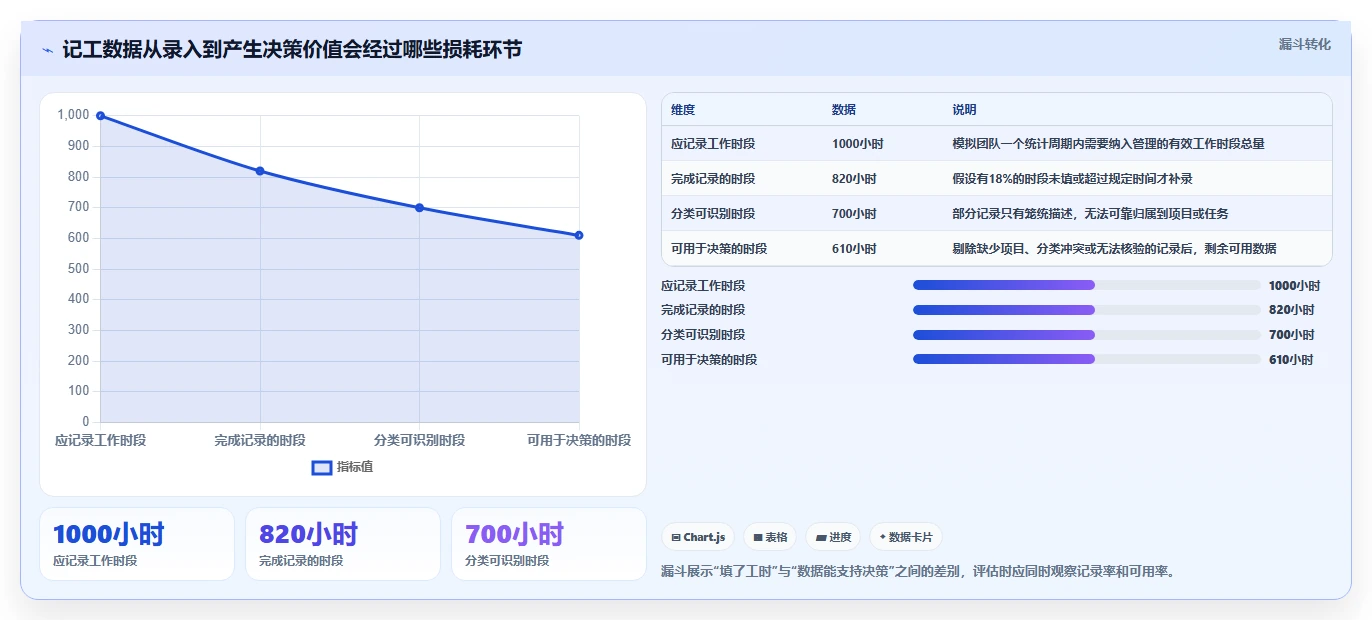Click the 610小时 value beside progress bar
1372x620 pixels.
(1291, 359)
